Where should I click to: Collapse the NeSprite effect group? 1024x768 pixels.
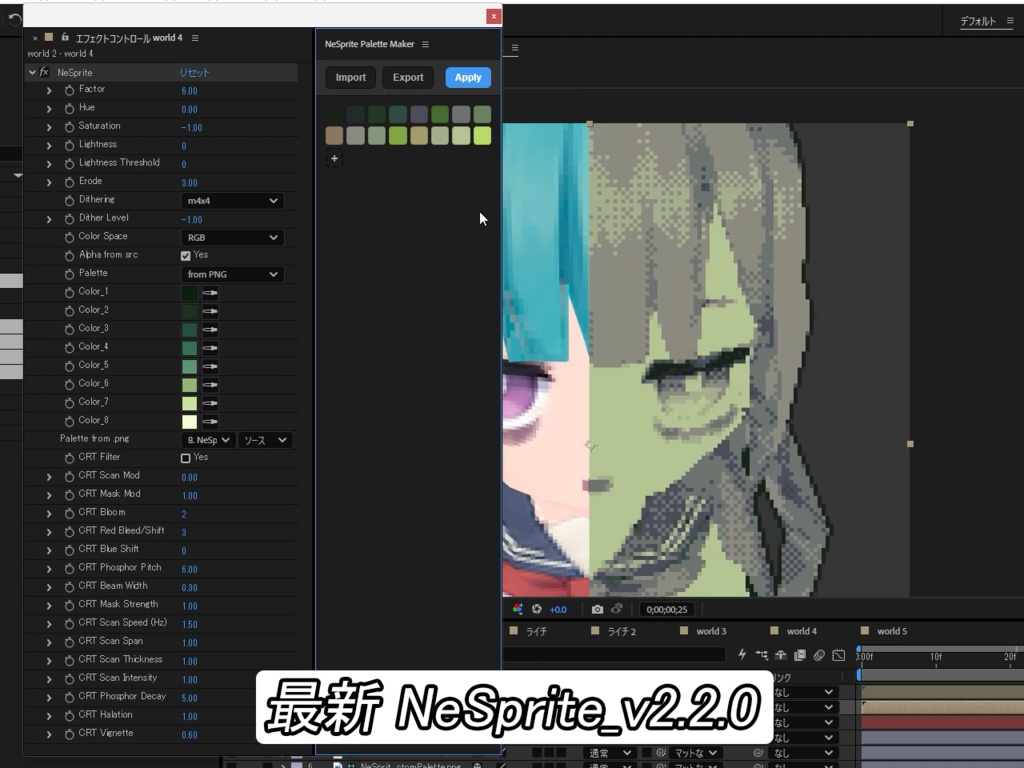coord(31,72)
